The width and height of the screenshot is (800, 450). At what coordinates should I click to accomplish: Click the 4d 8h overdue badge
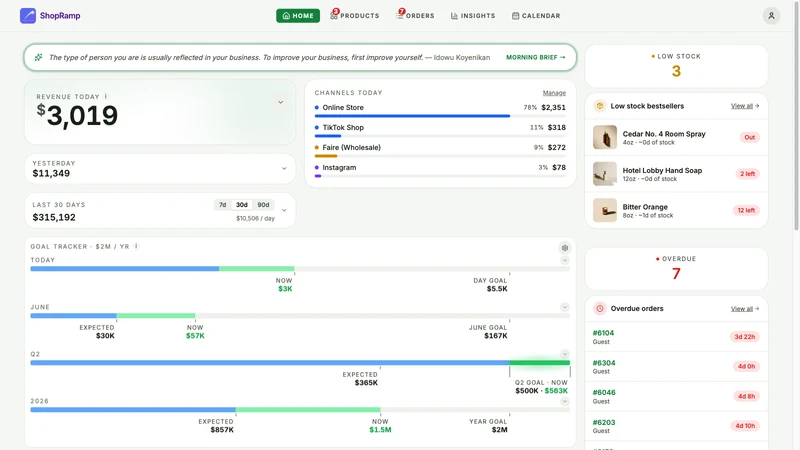746,396
